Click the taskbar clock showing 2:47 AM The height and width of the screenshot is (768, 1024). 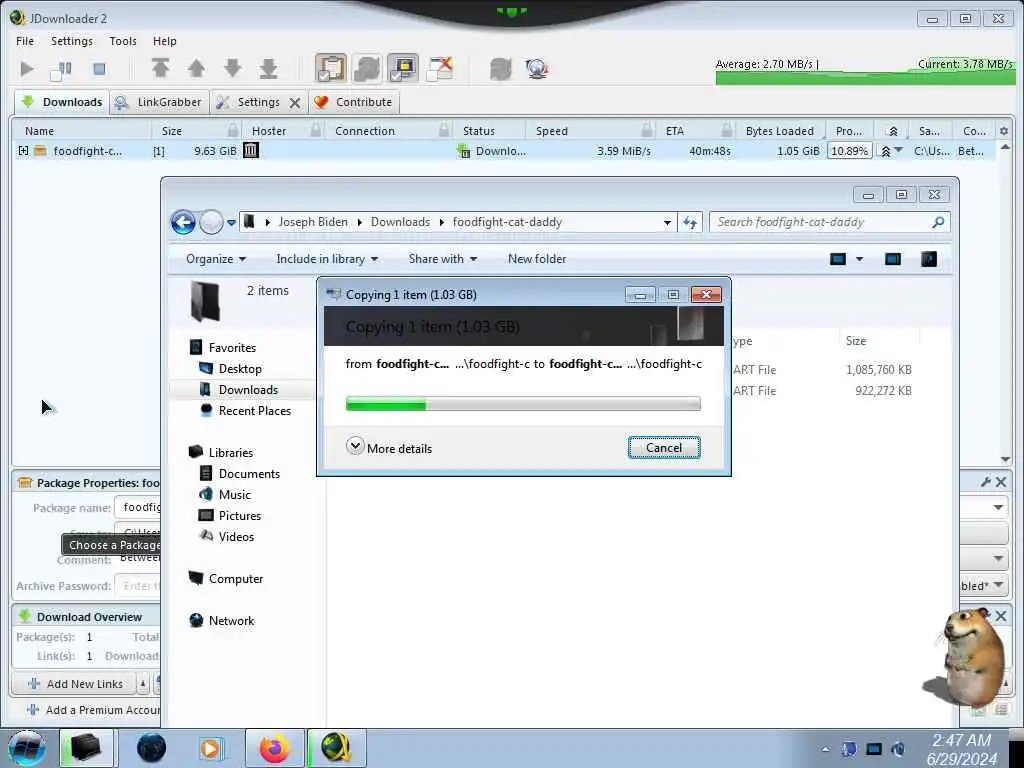click(961, 749)
